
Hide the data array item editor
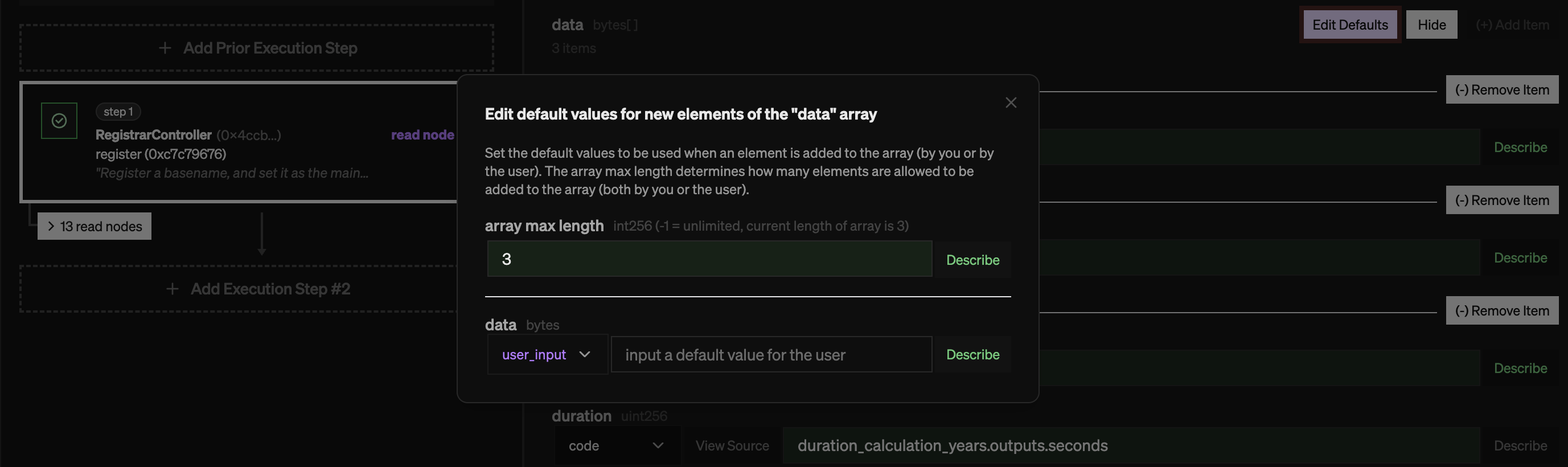1432,24
